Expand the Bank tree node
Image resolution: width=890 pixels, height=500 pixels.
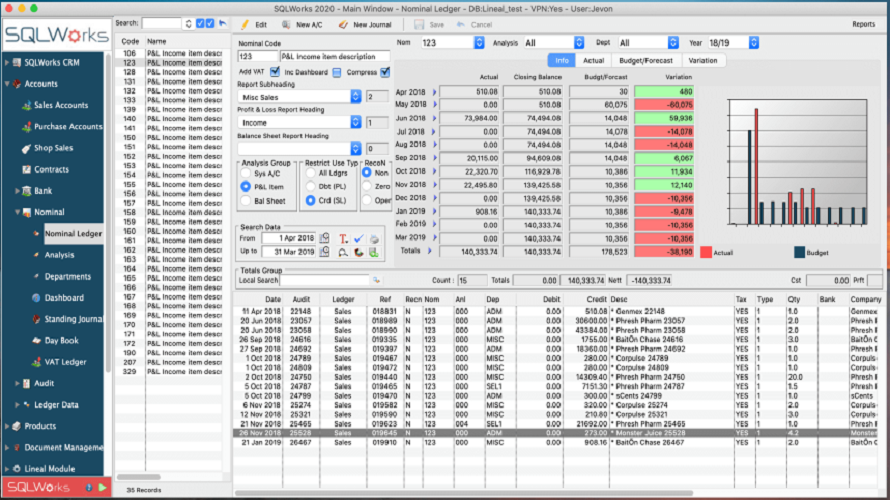click(17, 191)
